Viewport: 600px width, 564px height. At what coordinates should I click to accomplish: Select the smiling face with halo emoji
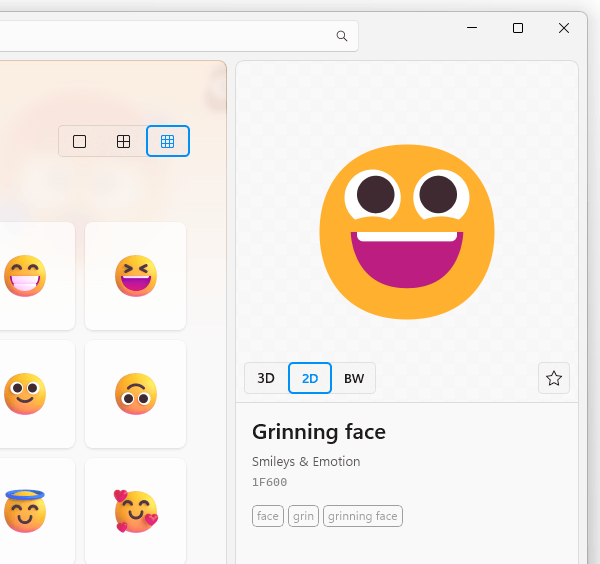25,511
